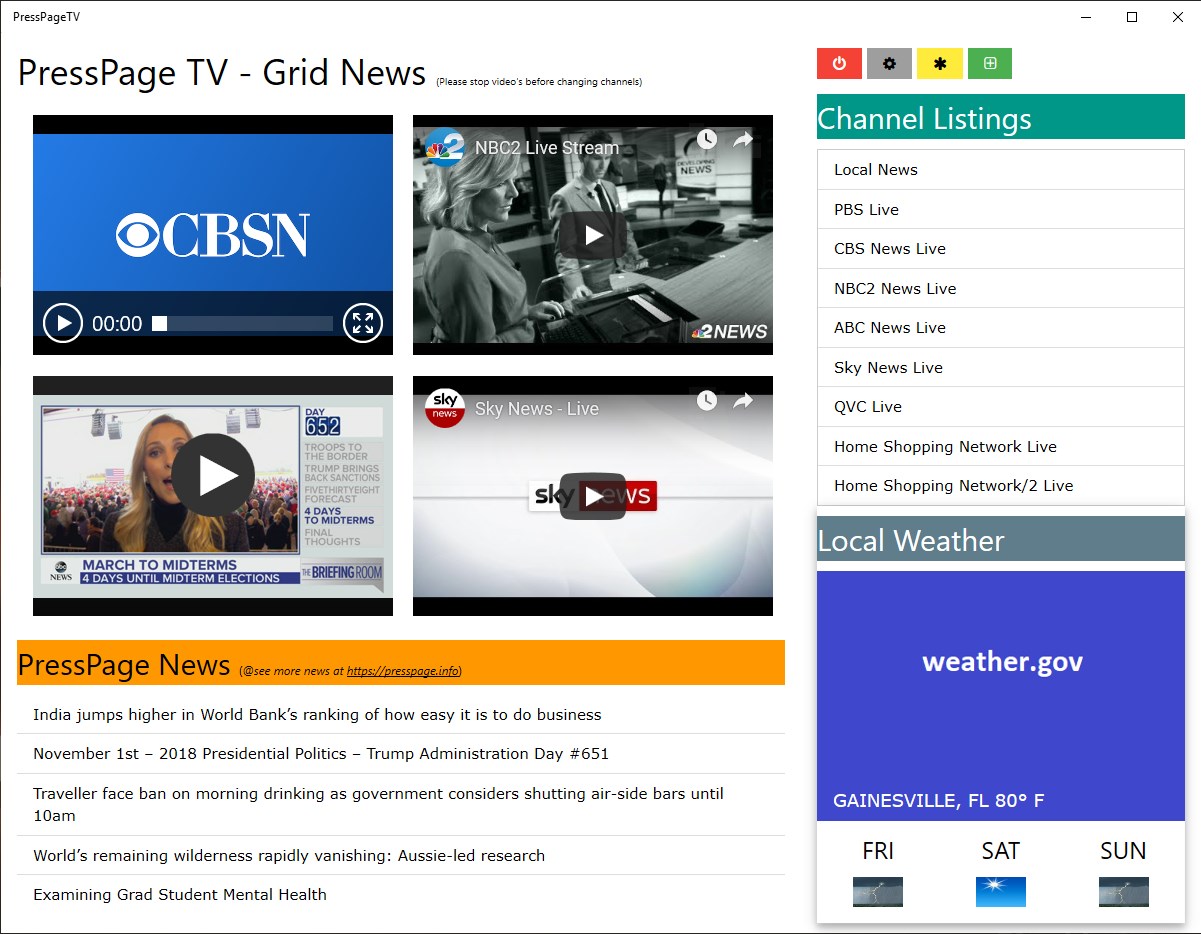Open Traveller morning drinking ban article
Image resolution: width=1201 pixels, height=934 pixels.
click(401, 805)
